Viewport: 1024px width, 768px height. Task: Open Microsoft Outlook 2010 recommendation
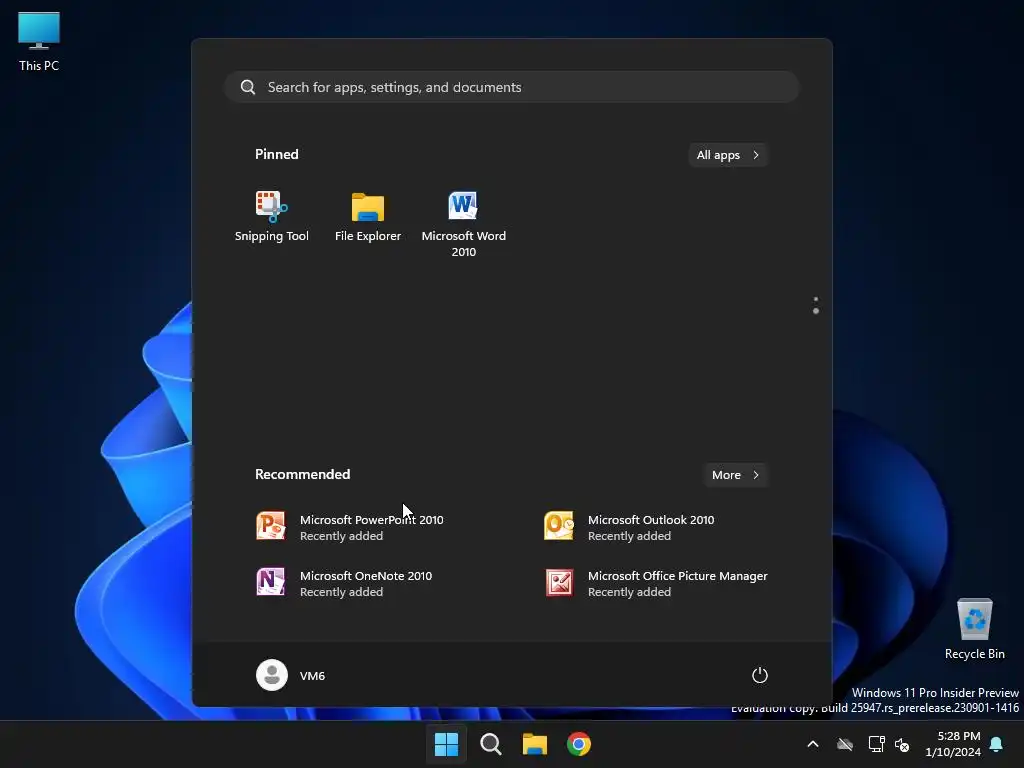[629, 527]
